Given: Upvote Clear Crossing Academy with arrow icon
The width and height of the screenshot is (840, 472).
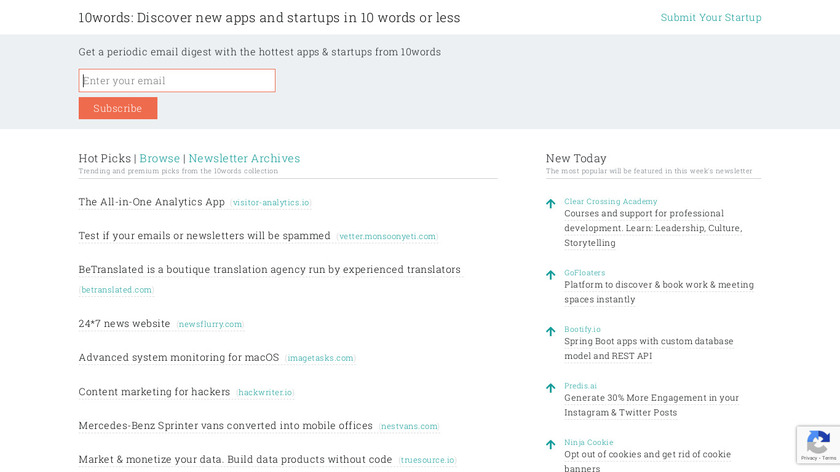Looking at the screenshot, I should pos(550,204).
